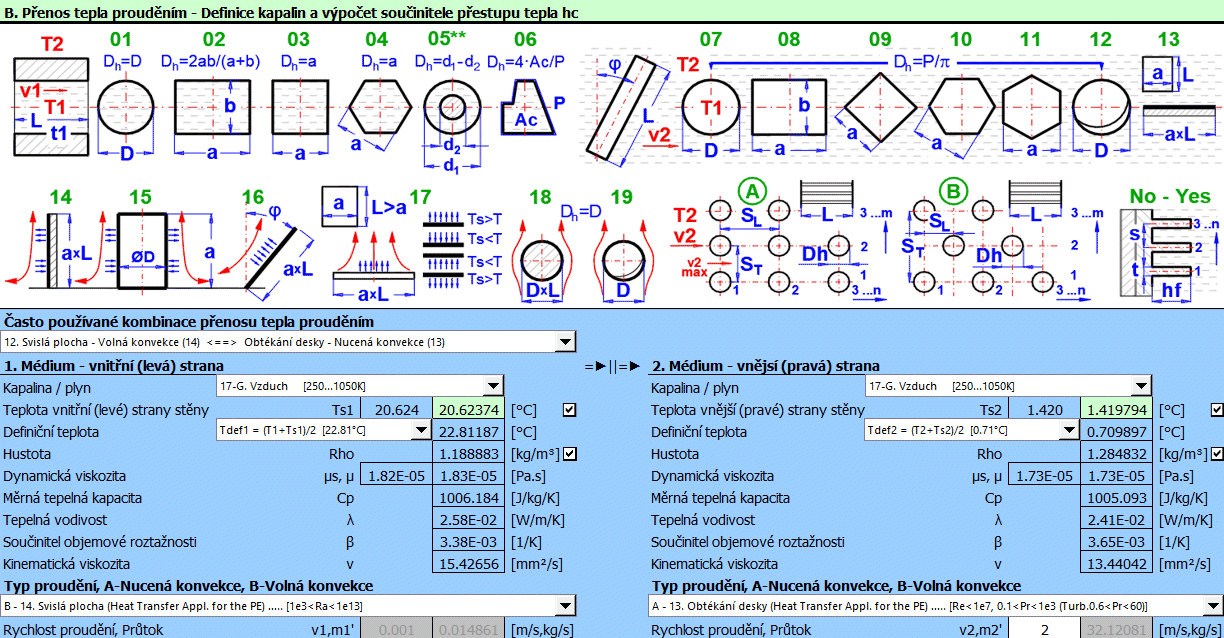
Task: Open the left side flow type dropdown
Action: coord(566,607)
